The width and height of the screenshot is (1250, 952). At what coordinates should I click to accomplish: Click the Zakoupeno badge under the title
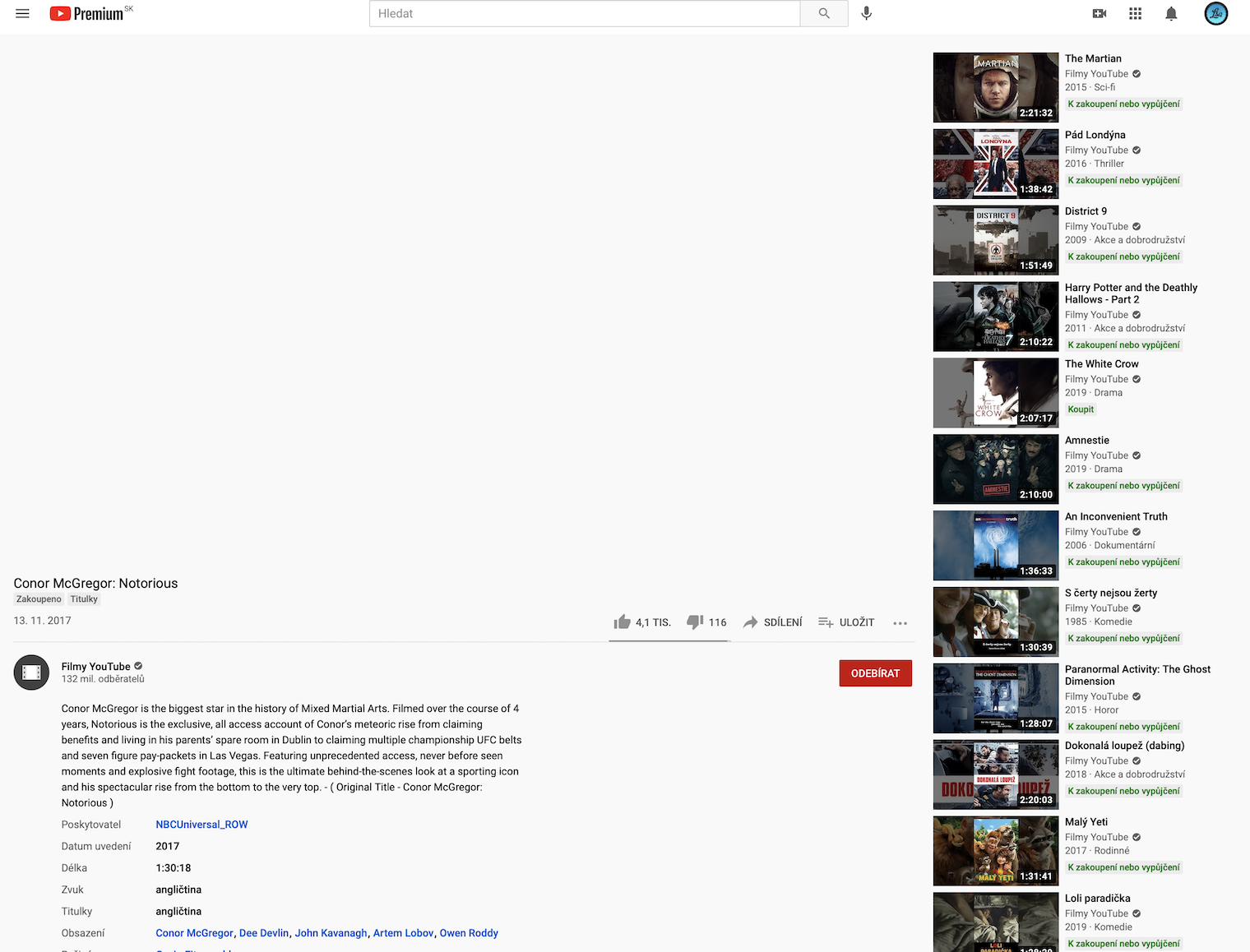(39, 599)
